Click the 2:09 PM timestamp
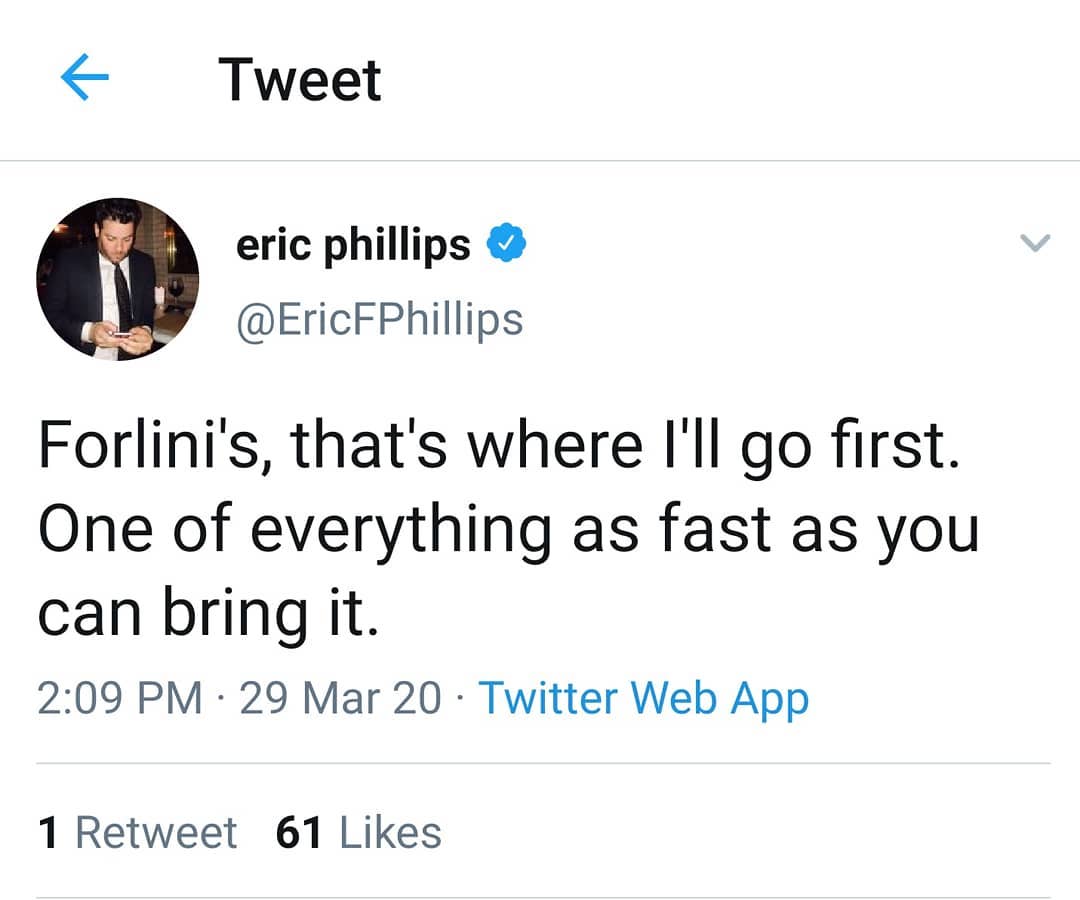Image resolution: width=1080 pixels, height=900 pixels. 120,698
